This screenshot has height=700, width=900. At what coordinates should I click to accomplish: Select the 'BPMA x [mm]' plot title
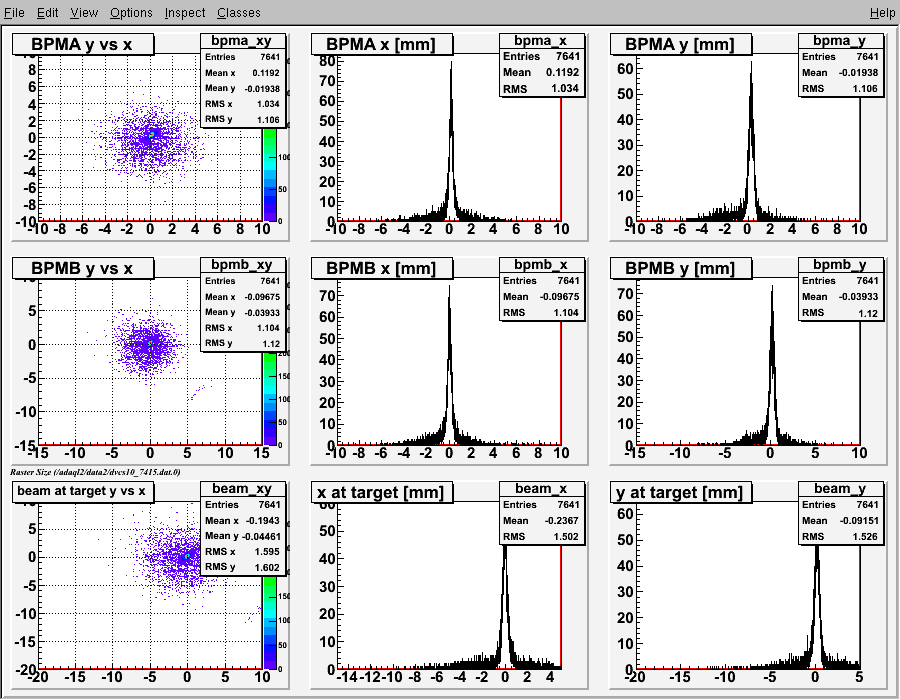[x=382, y=44]
